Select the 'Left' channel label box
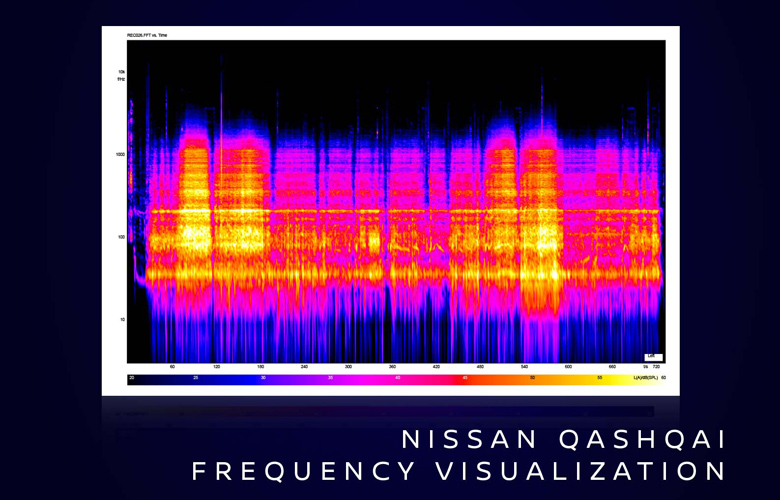 [x=653, y=357]
